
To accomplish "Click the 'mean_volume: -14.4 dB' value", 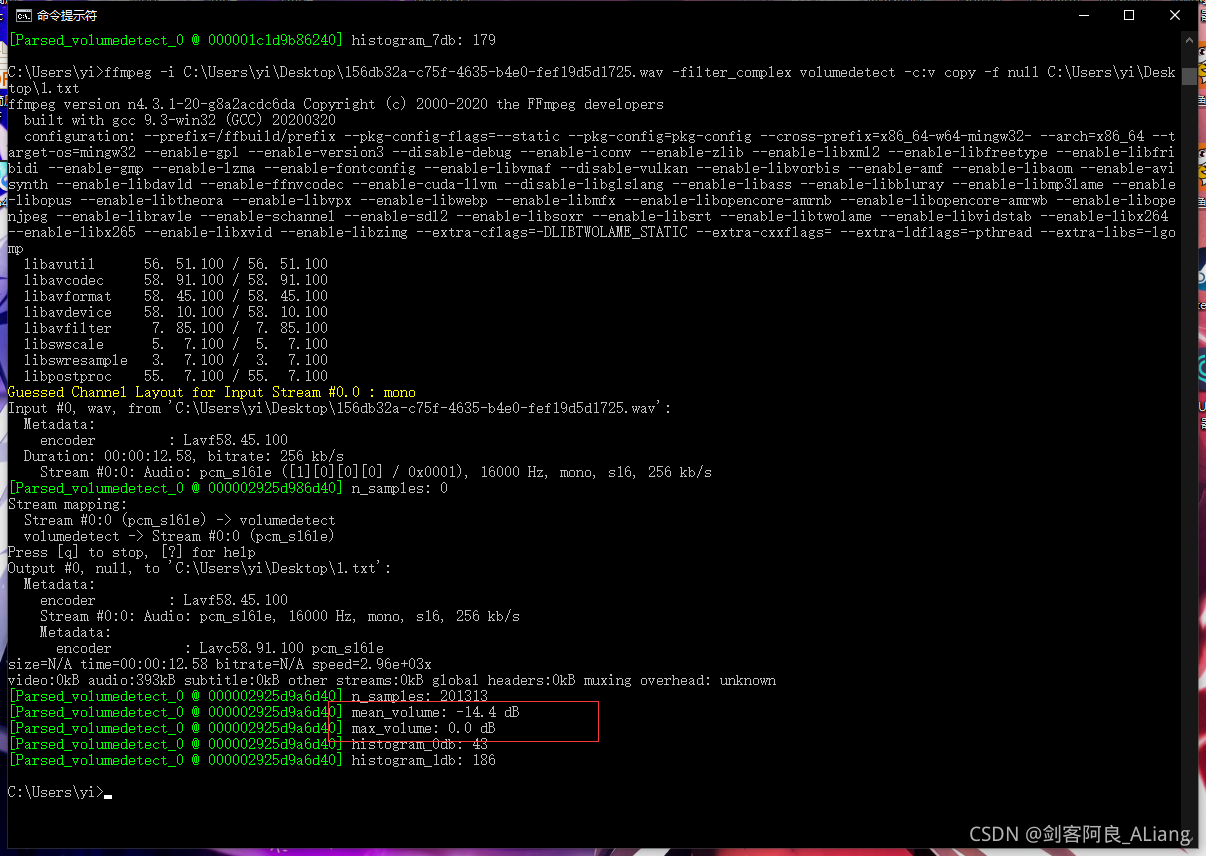I will (x=436, y=712).
